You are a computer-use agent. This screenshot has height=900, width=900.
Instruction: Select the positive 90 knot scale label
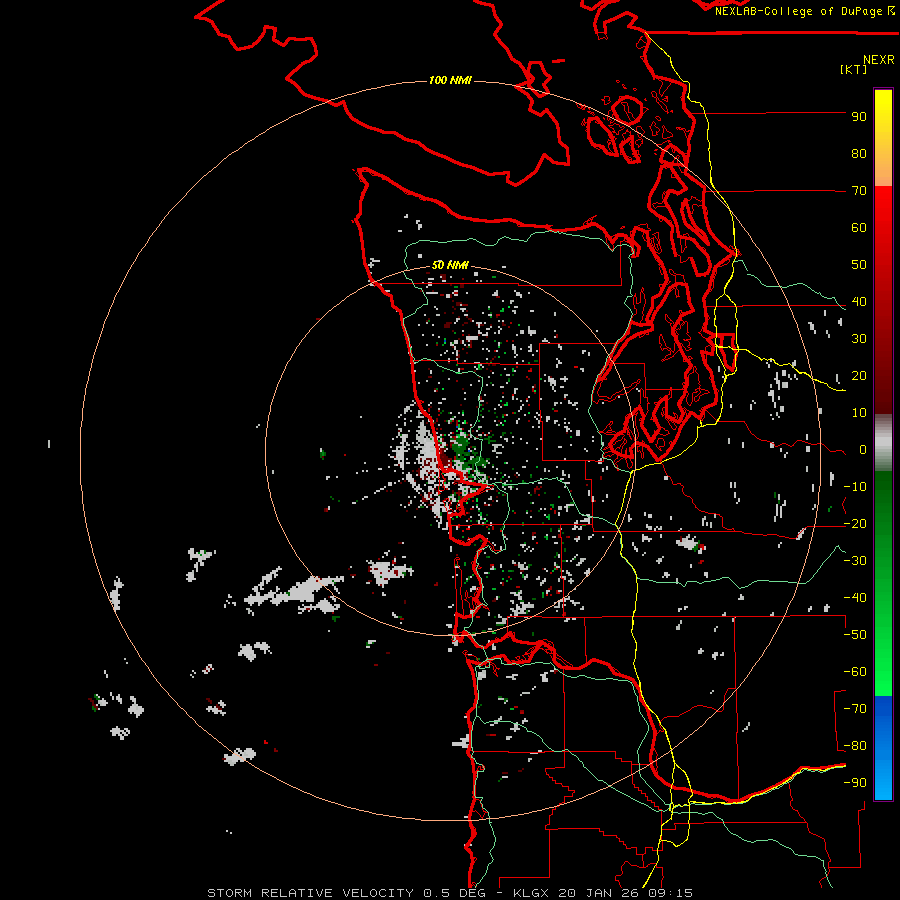click(859, 117)
